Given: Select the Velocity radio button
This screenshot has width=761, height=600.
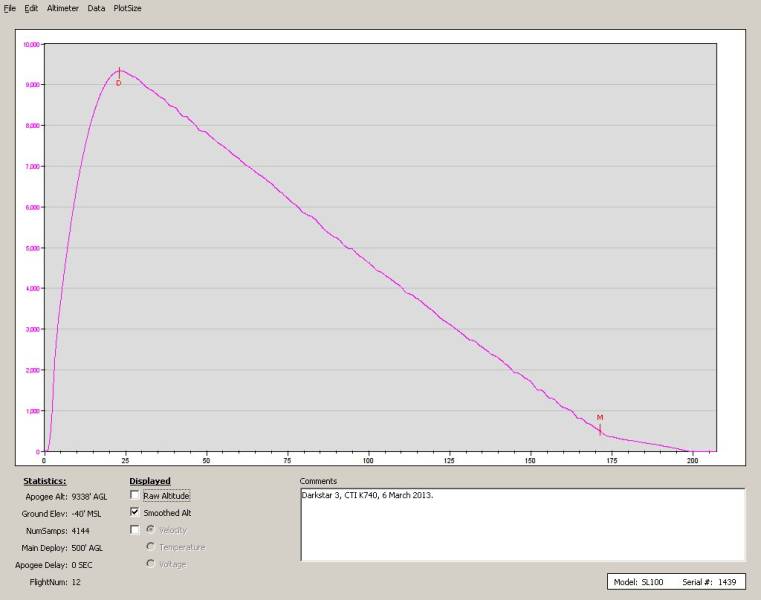Looking at the screenshot, I should pos(151,530).
